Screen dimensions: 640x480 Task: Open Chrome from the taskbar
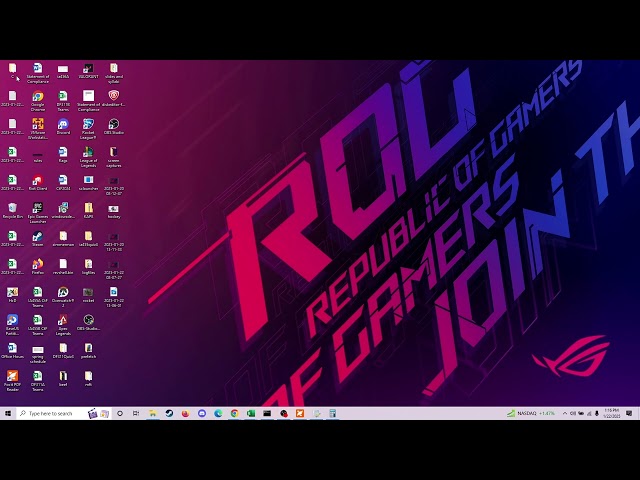point(234,413)
